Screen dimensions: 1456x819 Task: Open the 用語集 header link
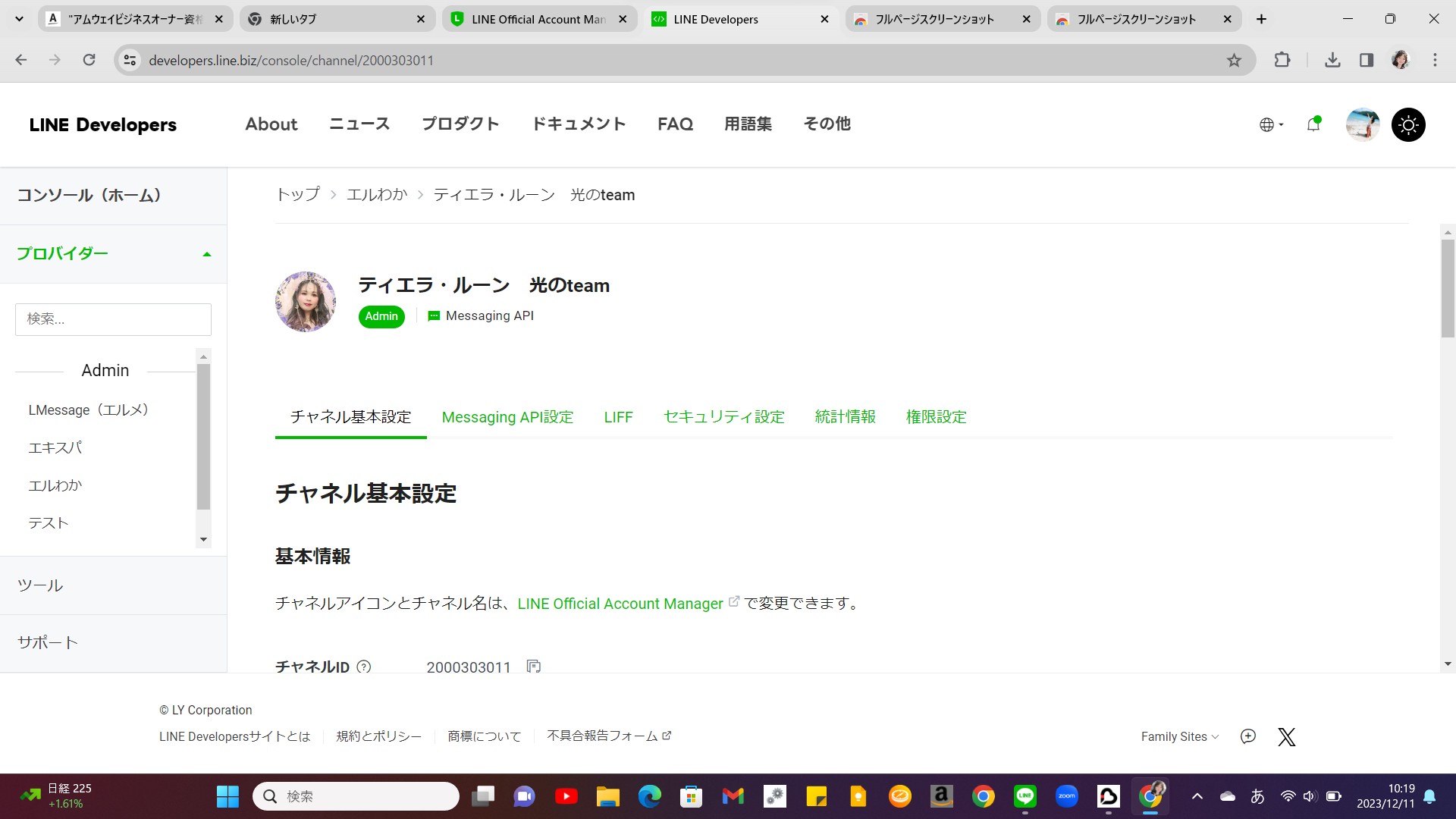pyautogui.click(x=748, y=124)
